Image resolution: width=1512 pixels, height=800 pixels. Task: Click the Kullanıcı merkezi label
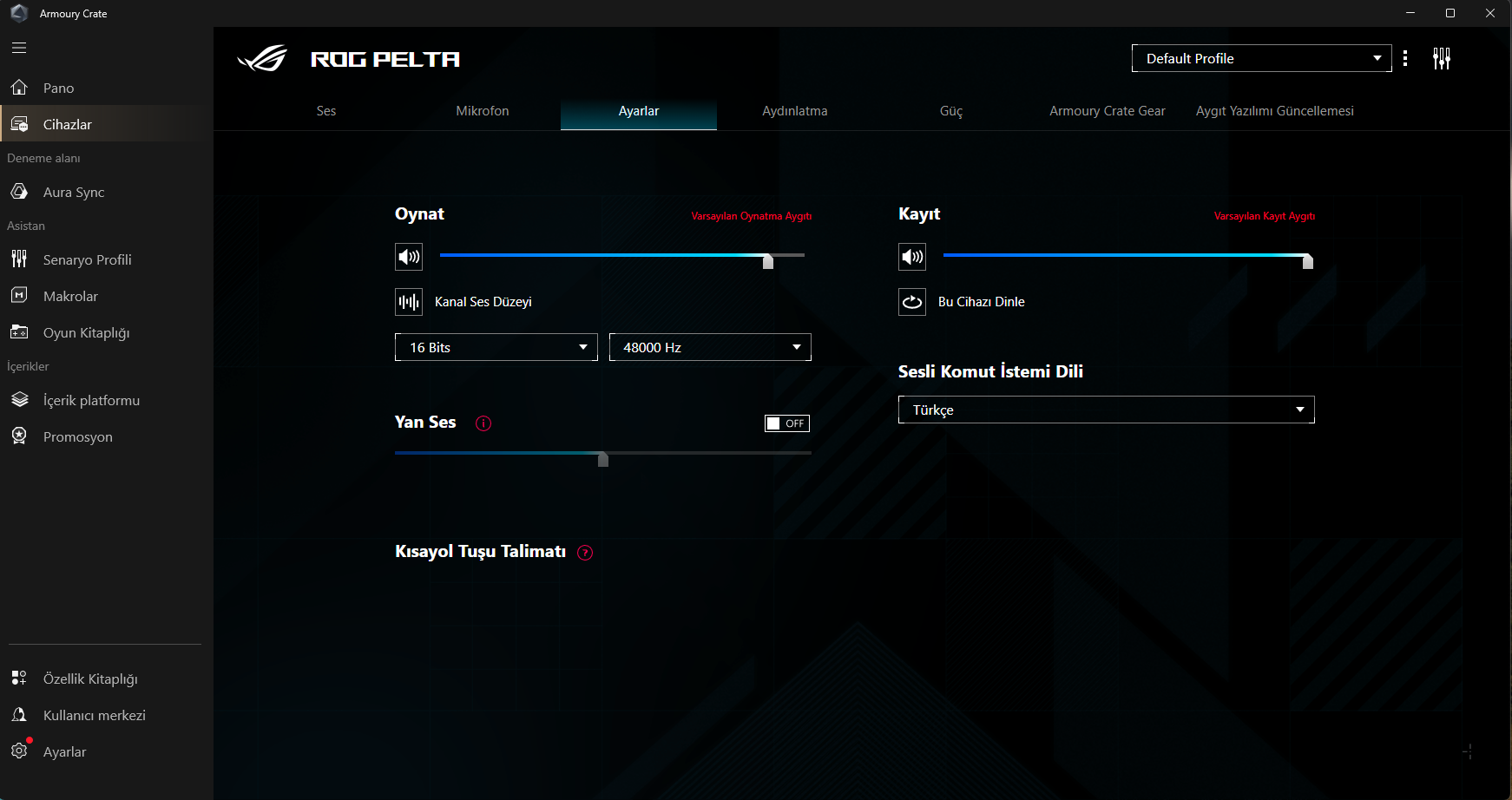[95, 715]
